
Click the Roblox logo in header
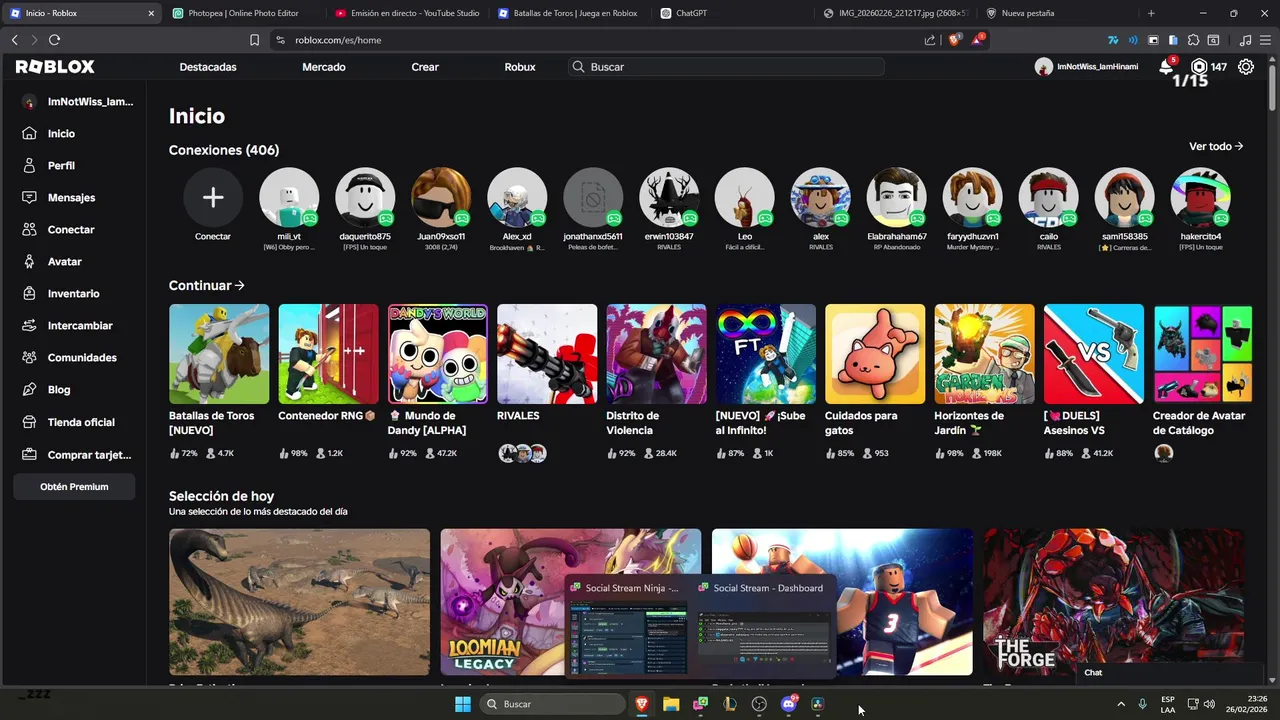click(55, 67)
